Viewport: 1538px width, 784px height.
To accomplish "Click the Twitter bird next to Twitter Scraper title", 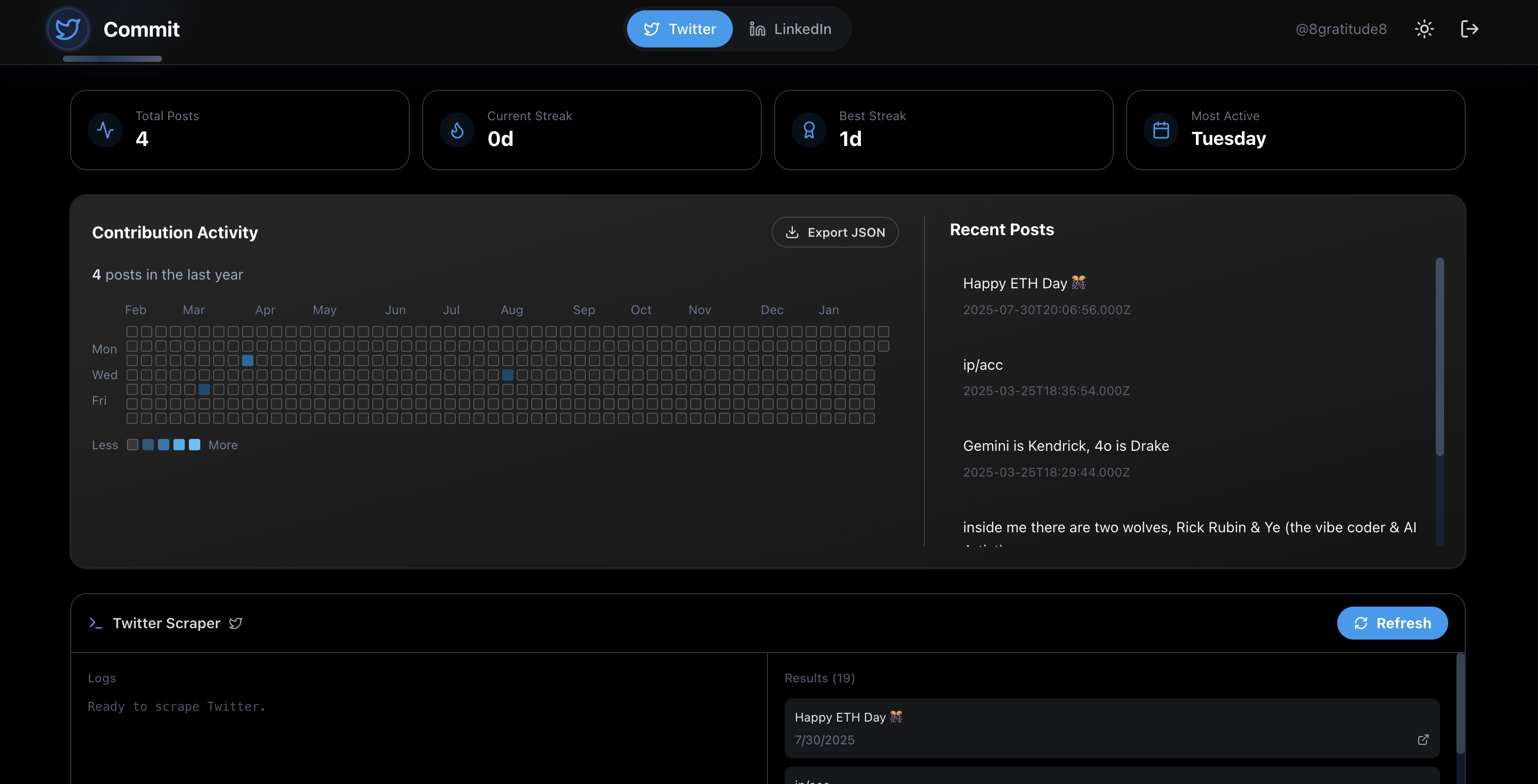I will (x=235, y=623).
